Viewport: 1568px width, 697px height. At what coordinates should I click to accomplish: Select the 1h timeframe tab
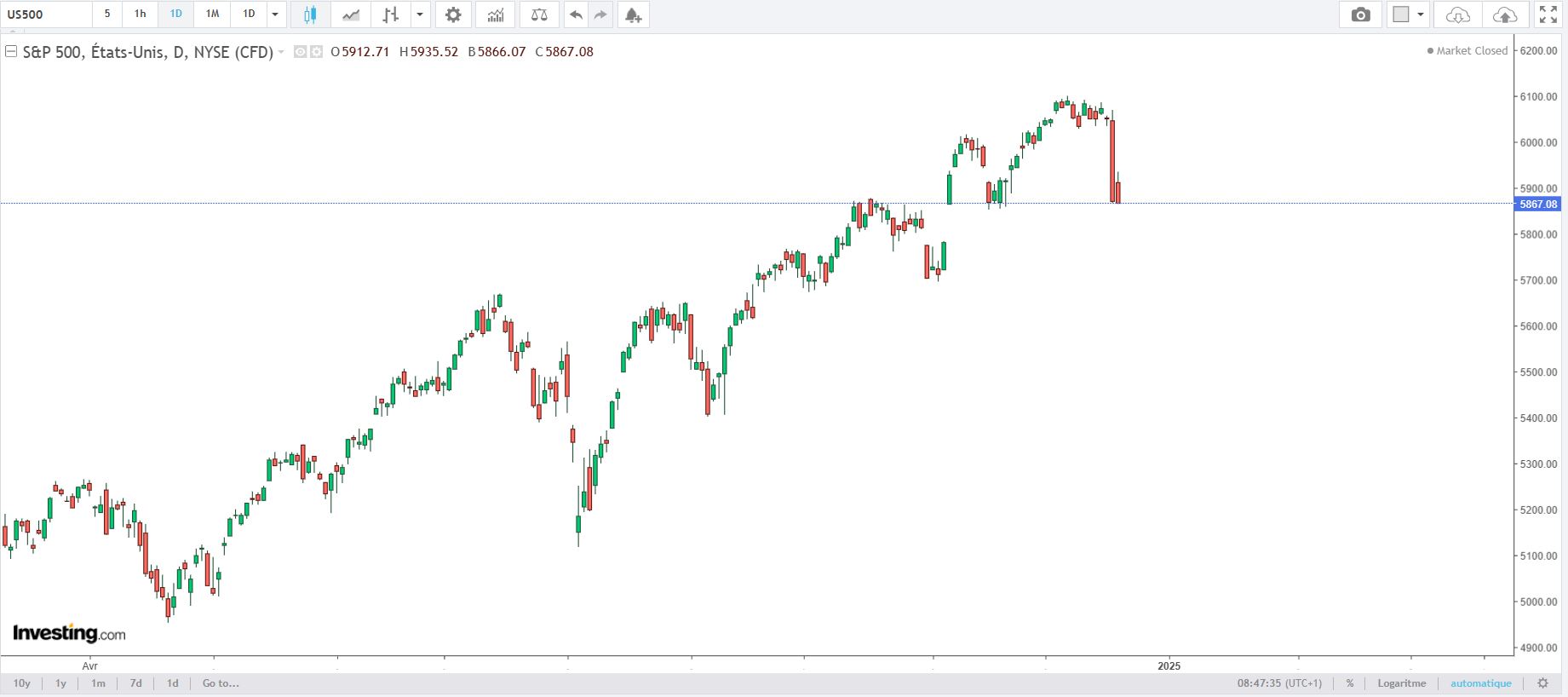(x=141, y=14)
